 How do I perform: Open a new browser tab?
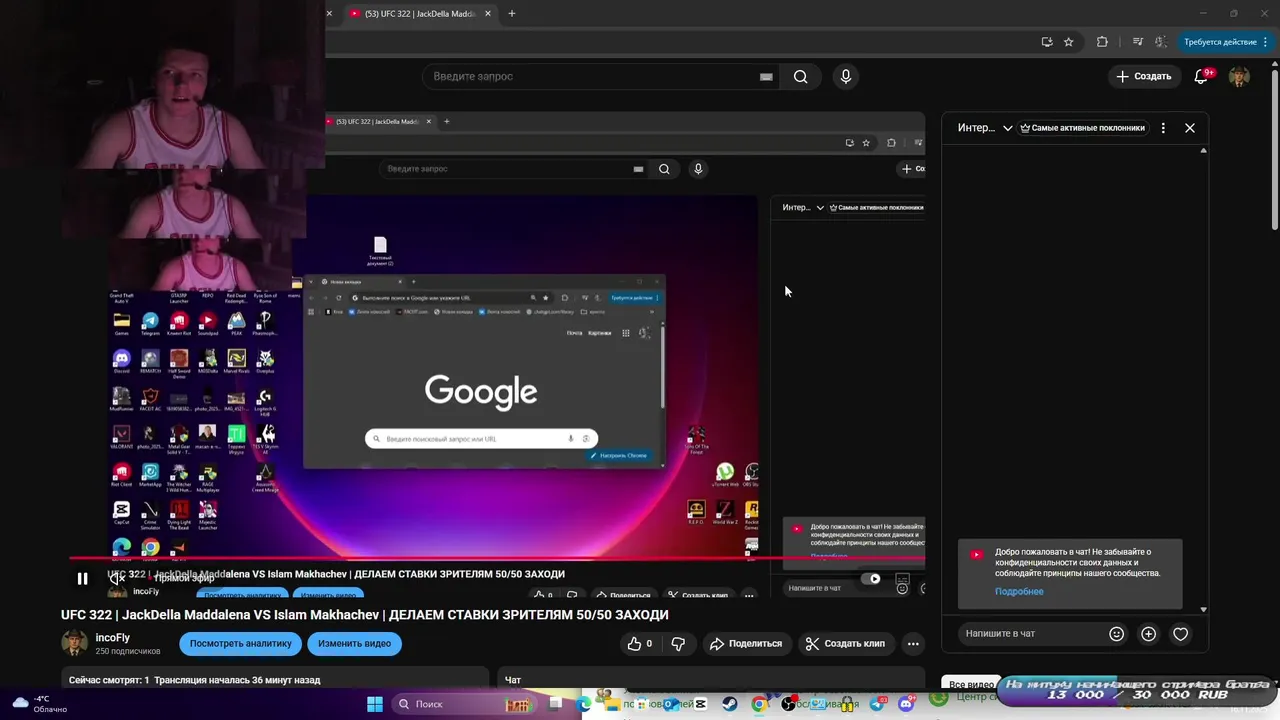[511, 13]
